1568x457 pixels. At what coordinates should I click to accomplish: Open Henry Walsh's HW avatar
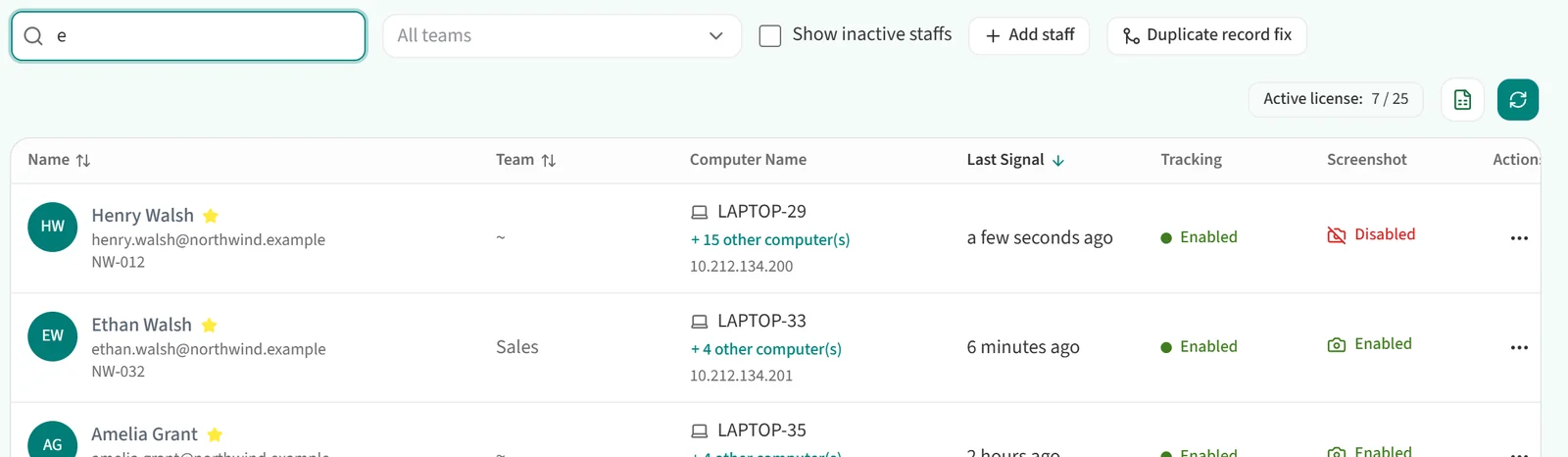click(x=53, y=227)
